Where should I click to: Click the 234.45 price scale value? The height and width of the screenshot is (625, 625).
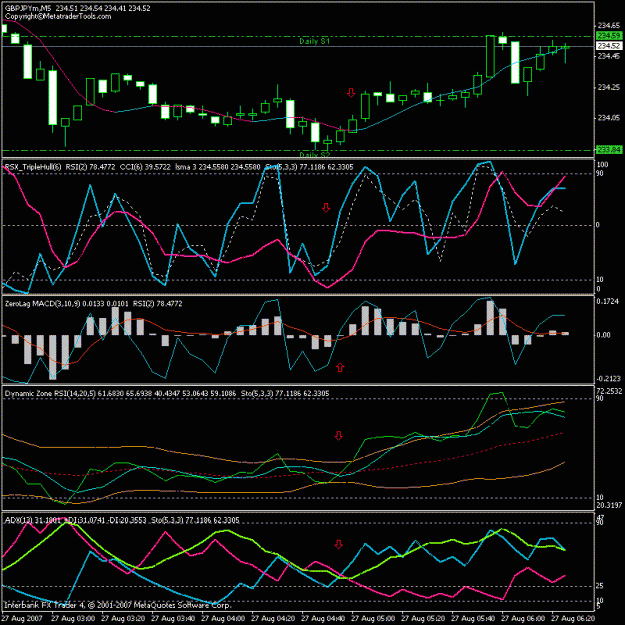click(x=609, y=56)
